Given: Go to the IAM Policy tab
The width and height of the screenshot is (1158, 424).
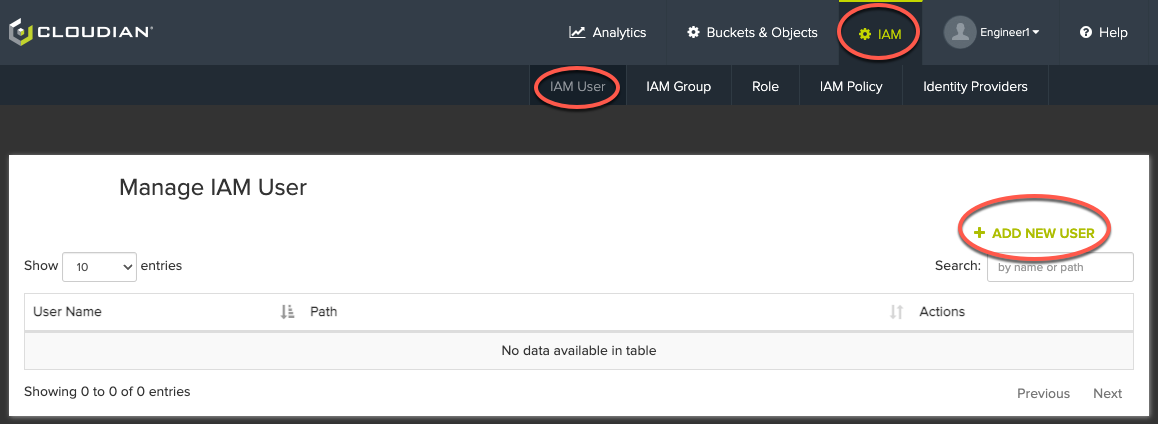Looking at the screenshot, I should click(851, 86).
